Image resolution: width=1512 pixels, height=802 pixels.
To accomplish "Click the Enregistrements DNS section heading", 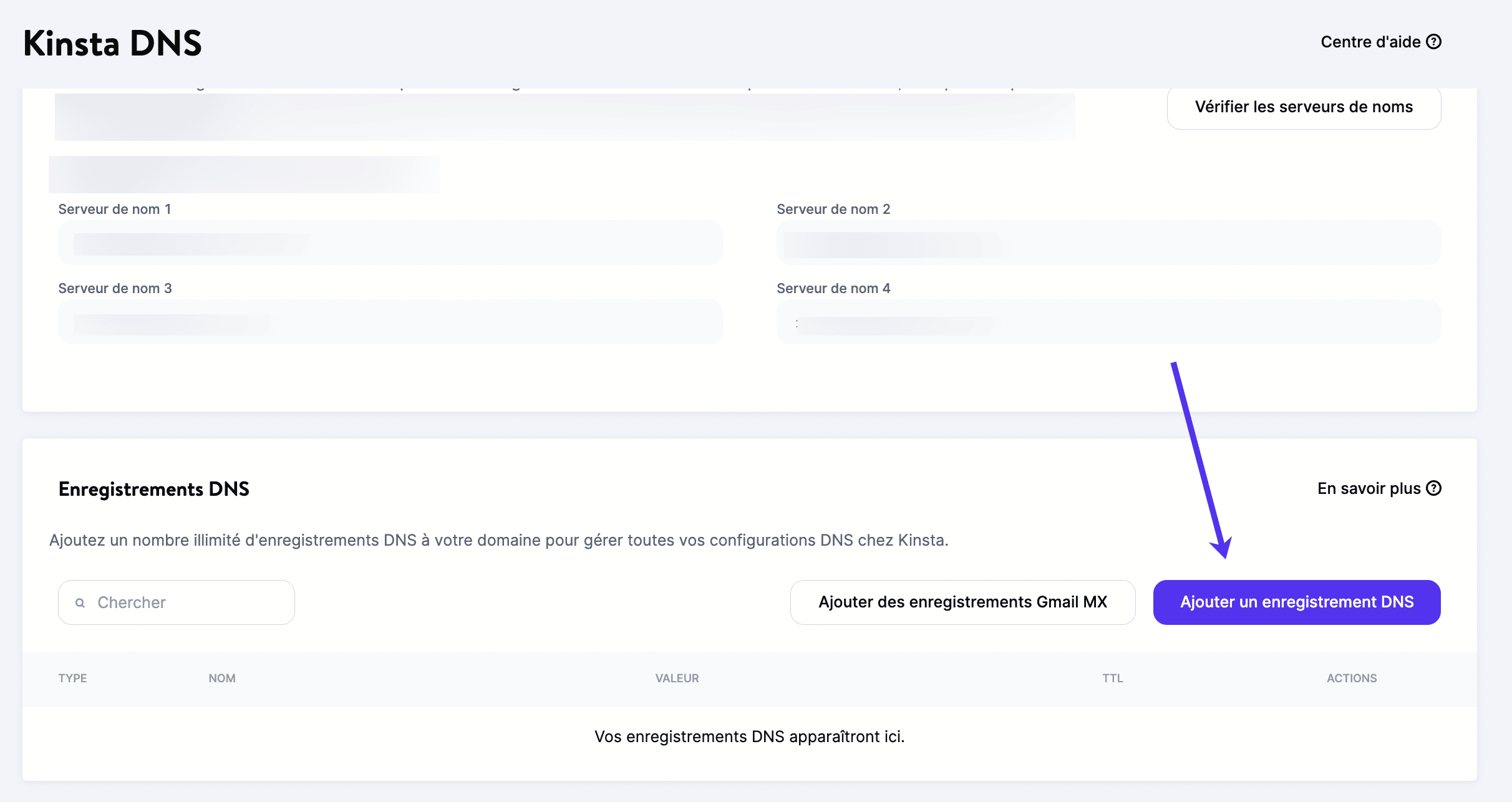I will click(x=153, y=488).
